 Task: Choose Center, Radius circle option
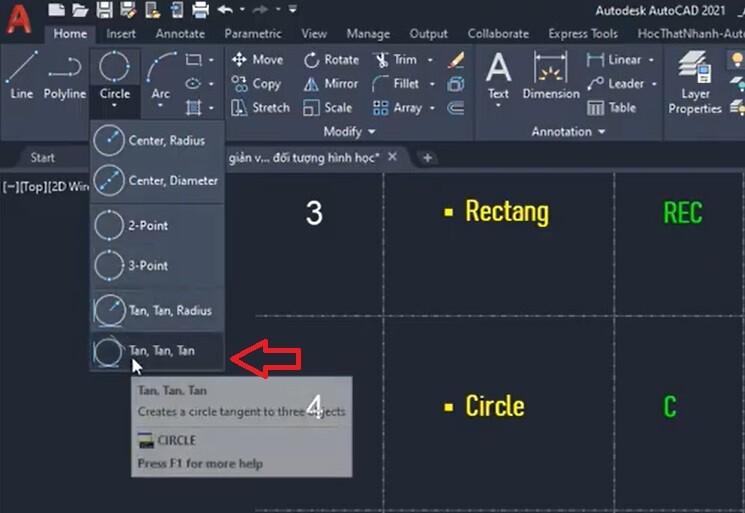pyautogui.click(x=157, y=141)
